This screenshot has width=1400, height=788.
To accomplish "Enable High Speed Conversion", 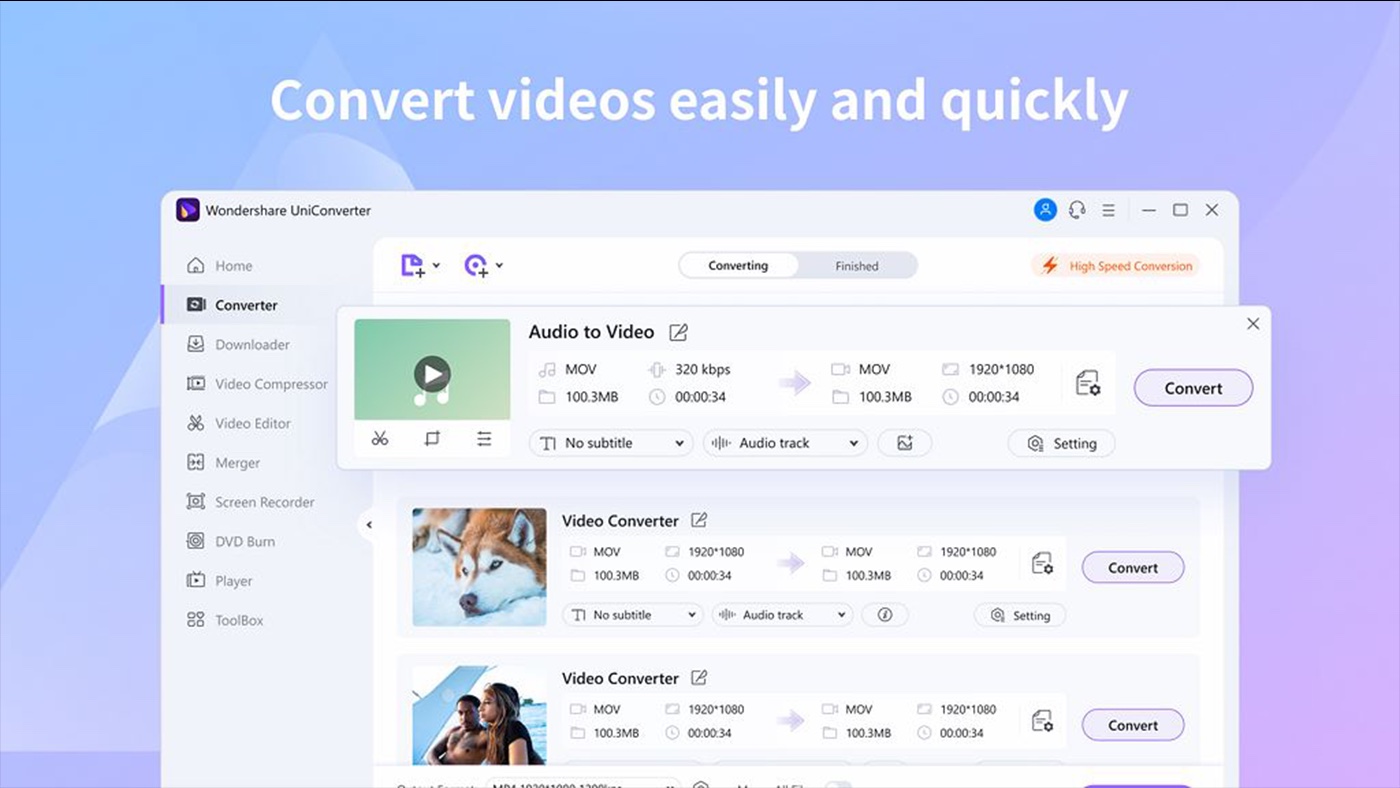I will [1116, 266].
